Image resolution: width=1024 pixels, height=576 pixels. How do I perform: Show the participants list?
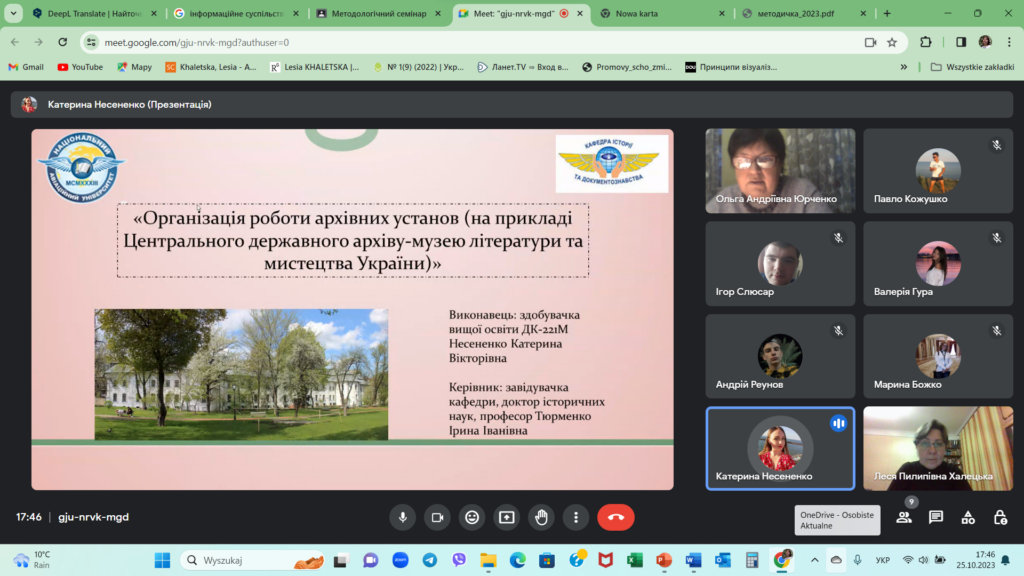[x=904, y=517]
